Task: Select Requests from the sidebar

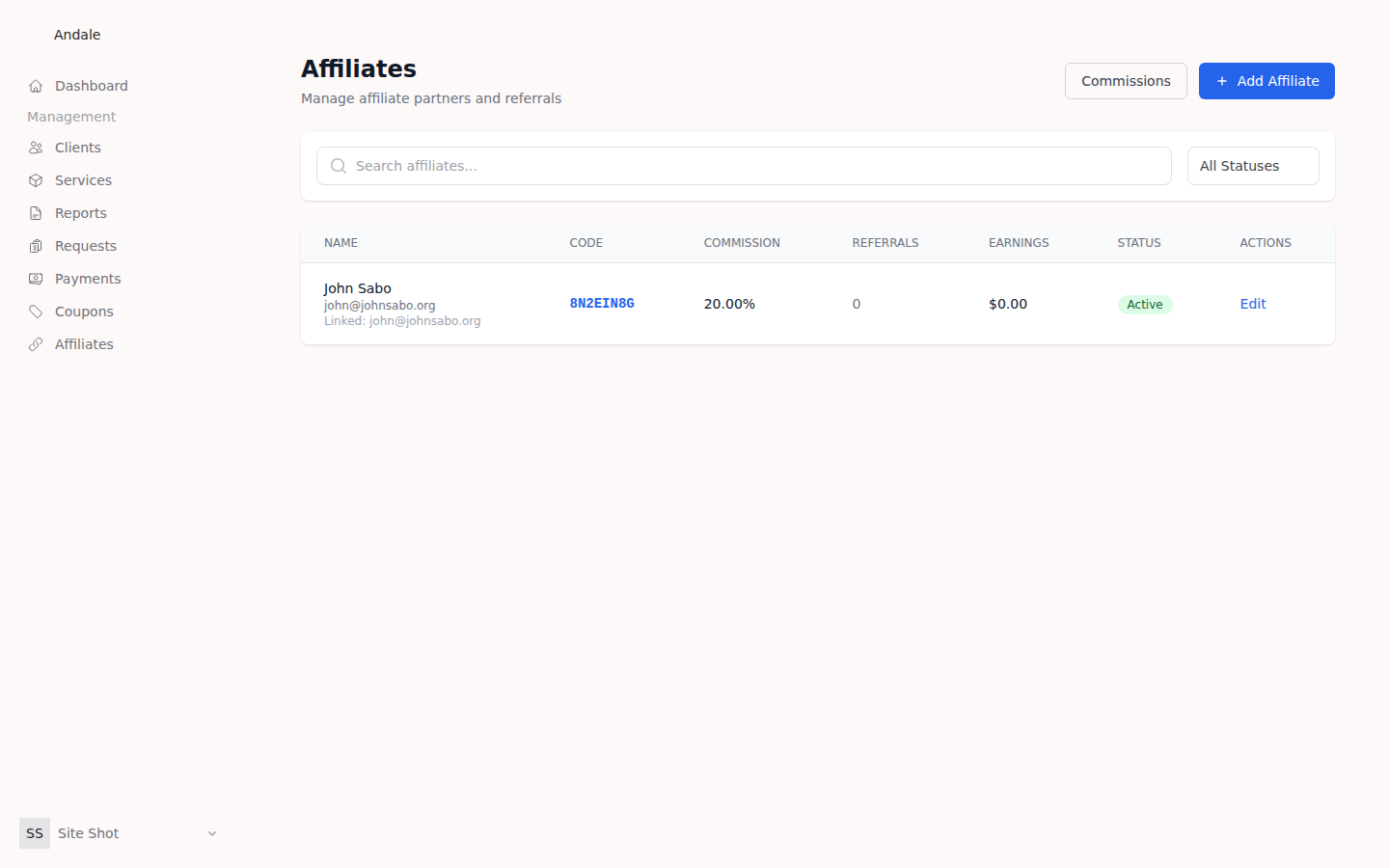Action: pyautogui.click(x=85, y=246)
